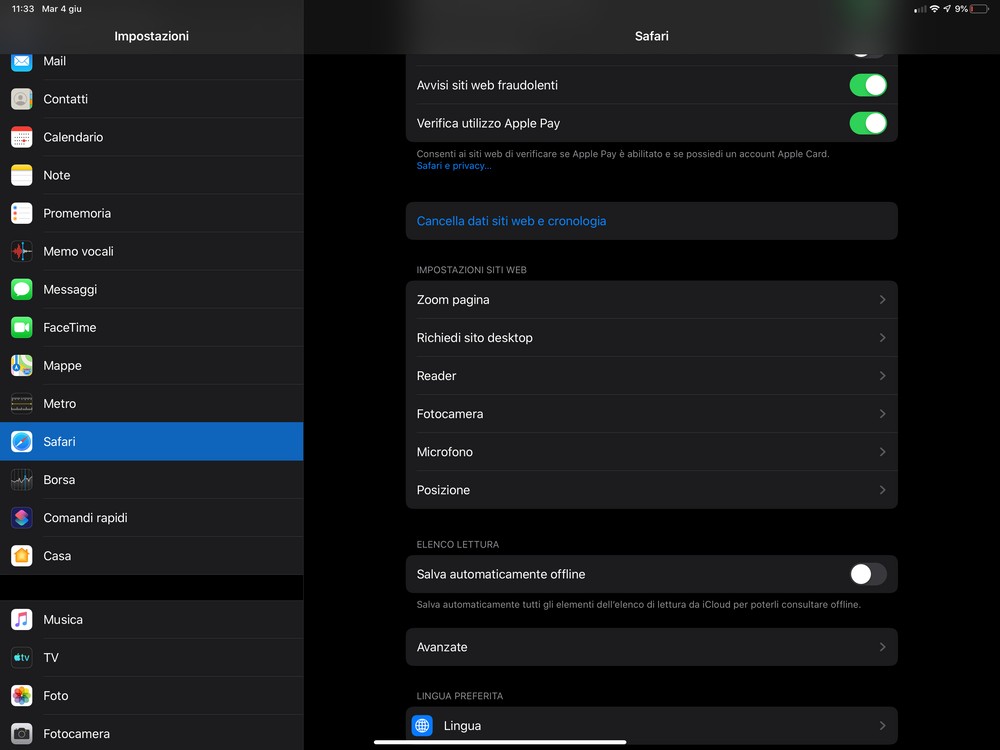Tap the Memo vocali waveform icon
The width and height of the screenshot is (1000, 750).
pos(22,251)
